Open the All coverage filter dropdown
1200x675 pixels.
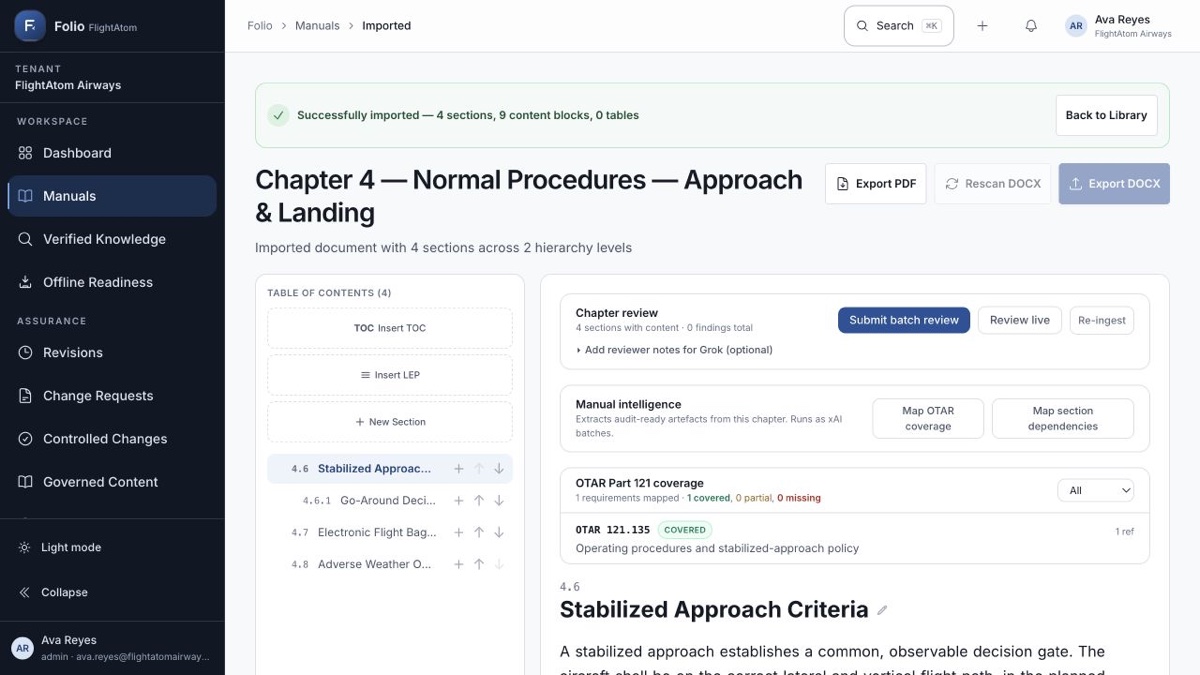1096,491
